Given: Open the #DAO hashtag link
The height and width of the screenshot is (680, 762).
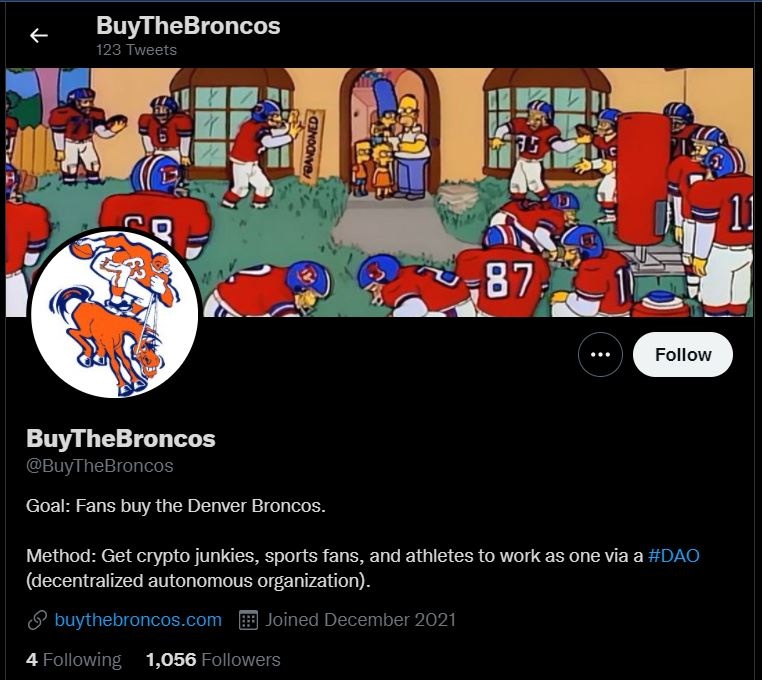Looking at the screenshot, I should [674, 556].
